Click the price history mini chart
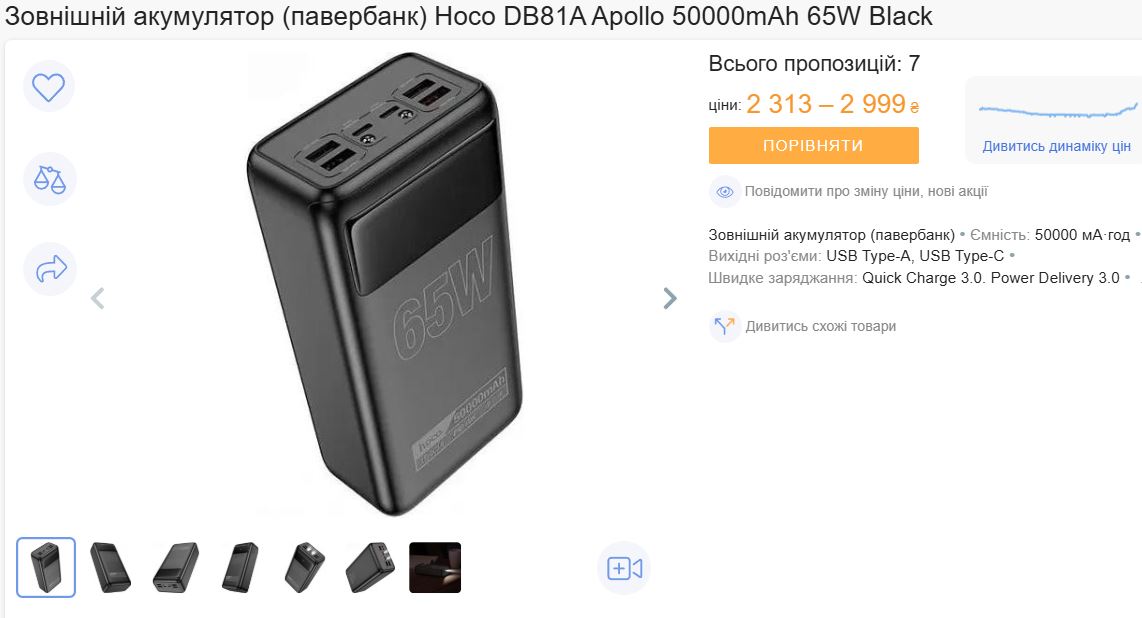 [1058, 111]
